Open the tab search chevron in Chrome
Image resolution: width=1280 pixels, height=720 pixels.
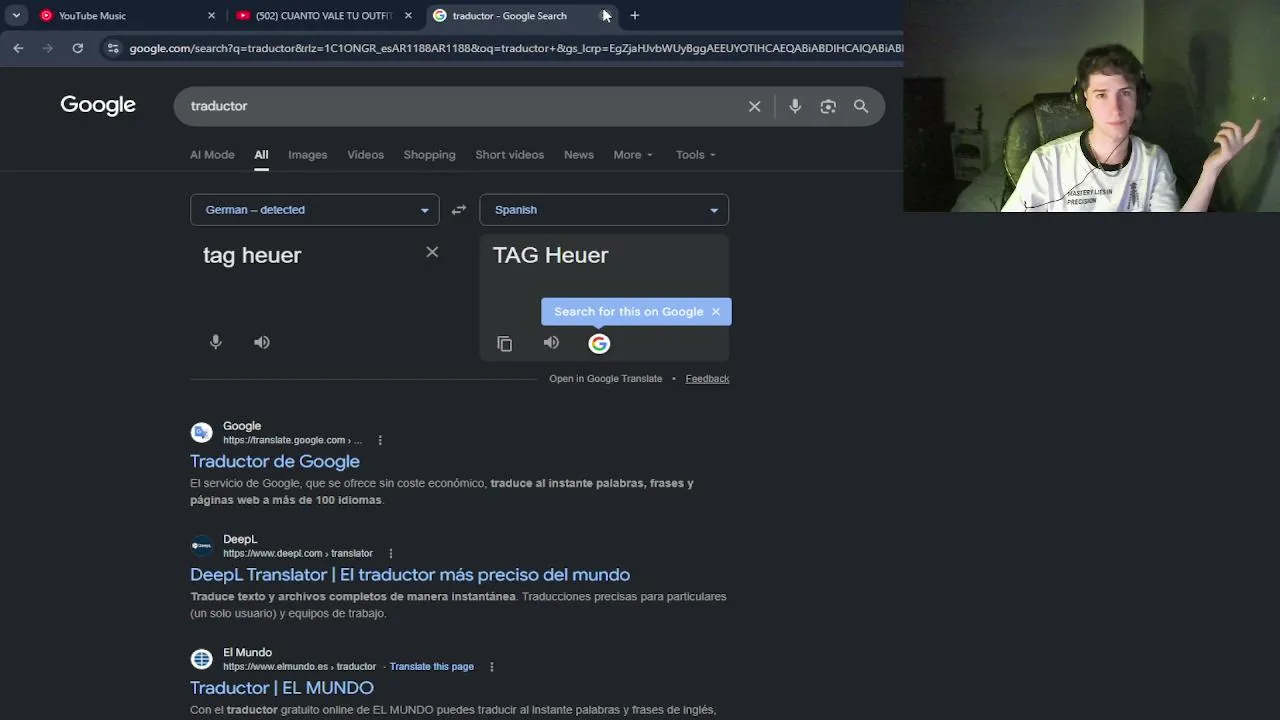coord(16,15)
